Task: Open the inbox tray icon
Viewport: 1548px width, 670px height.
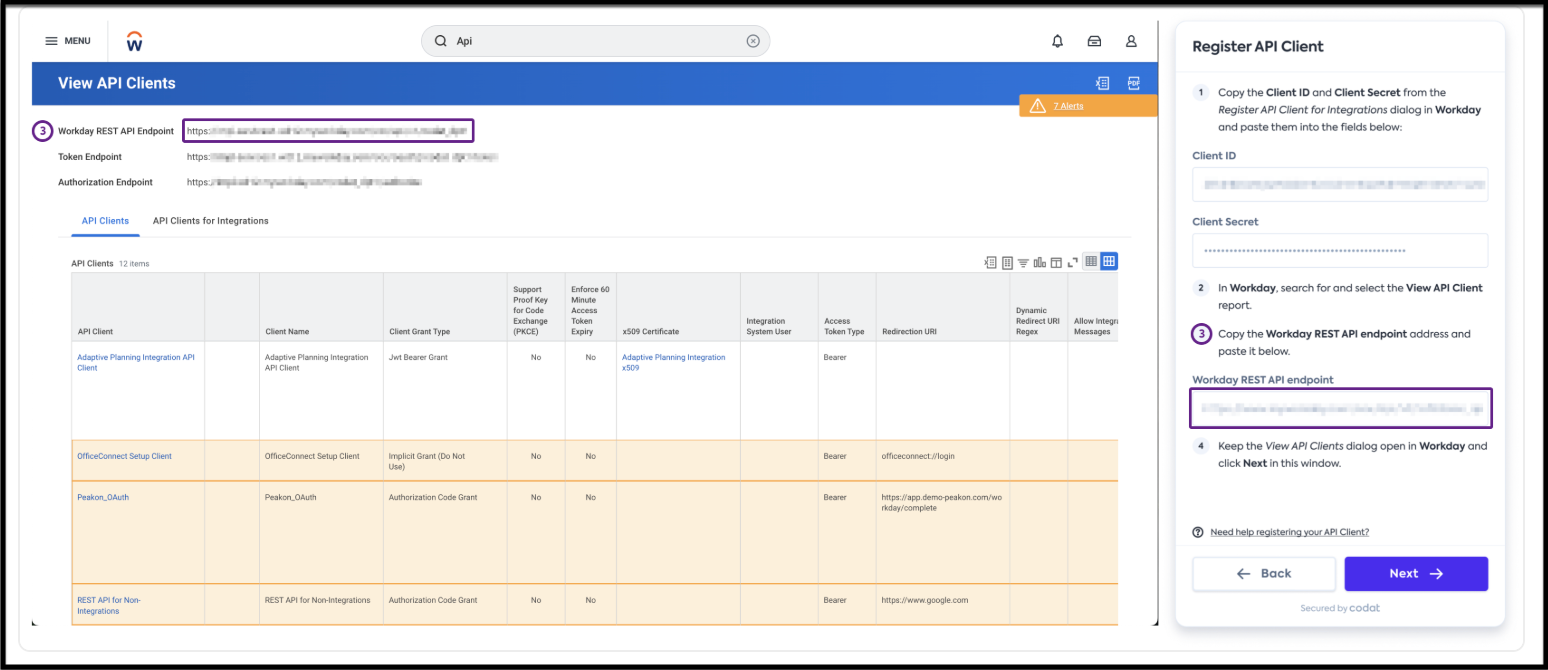Action: (x=1094, y=41)
